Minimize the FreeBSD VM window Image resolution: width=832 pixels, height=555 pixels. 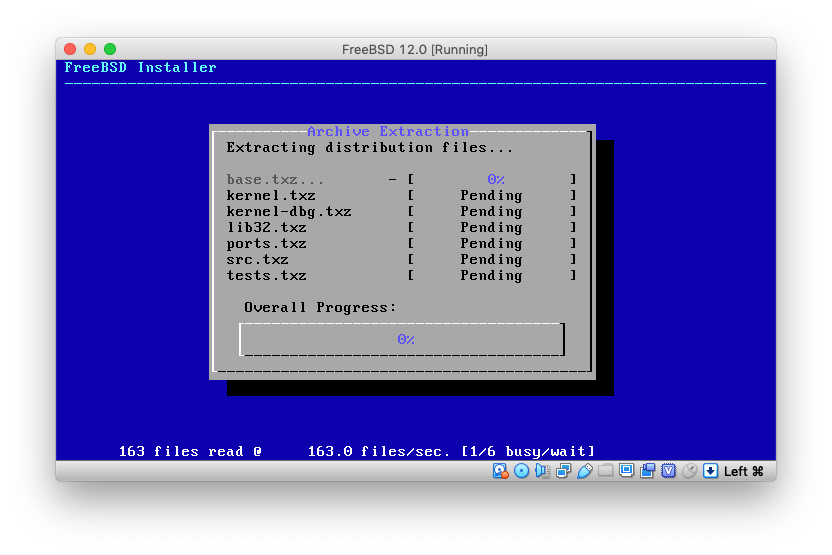(90, 49)
